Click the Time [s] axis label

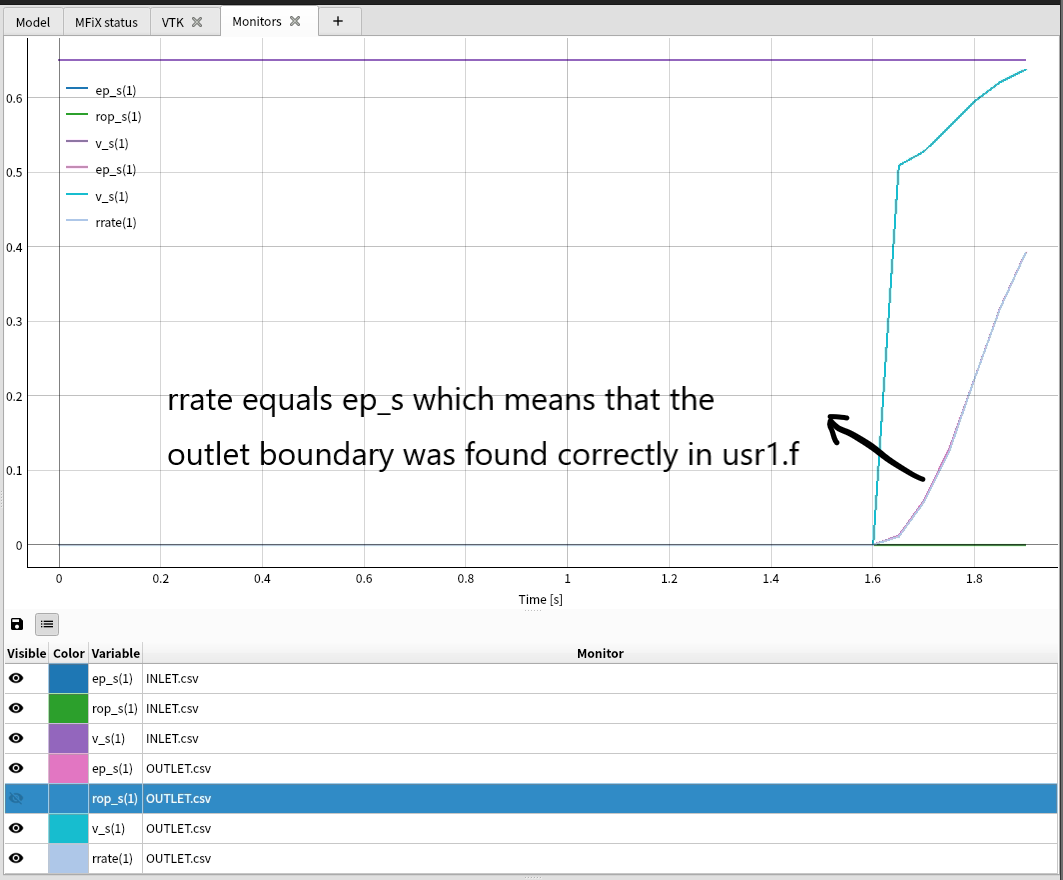point(540,599)
